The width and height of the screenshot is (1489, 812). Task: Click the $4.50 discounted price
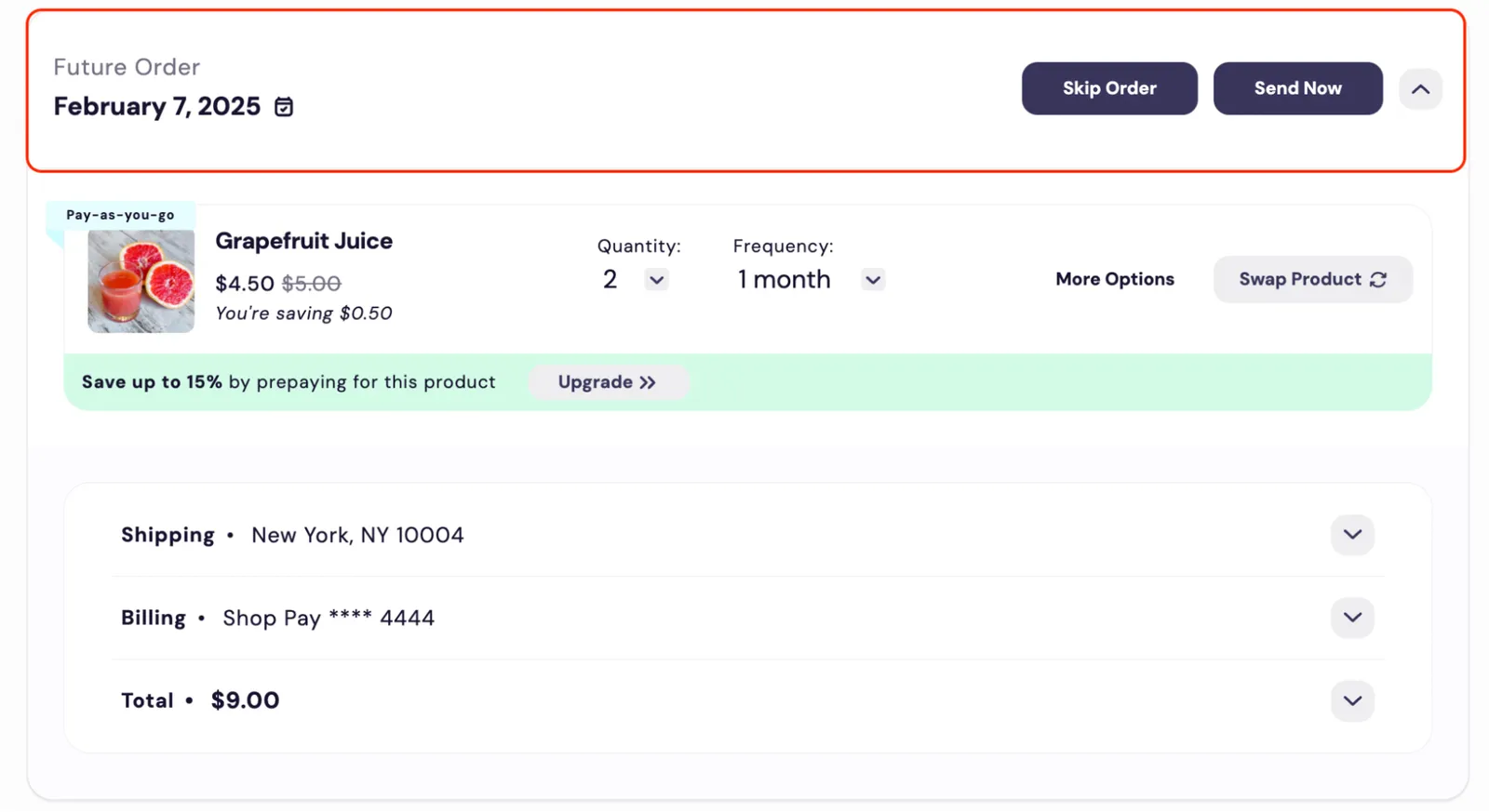point(245,284)
